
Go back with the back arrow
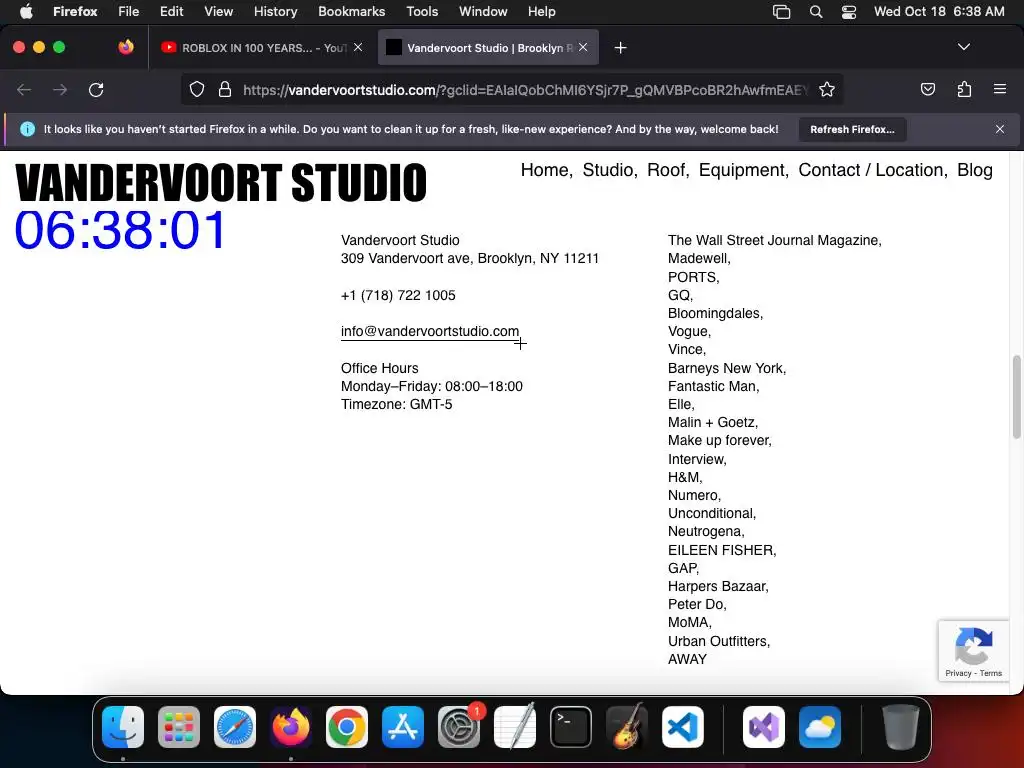click(x=24, y=89)
